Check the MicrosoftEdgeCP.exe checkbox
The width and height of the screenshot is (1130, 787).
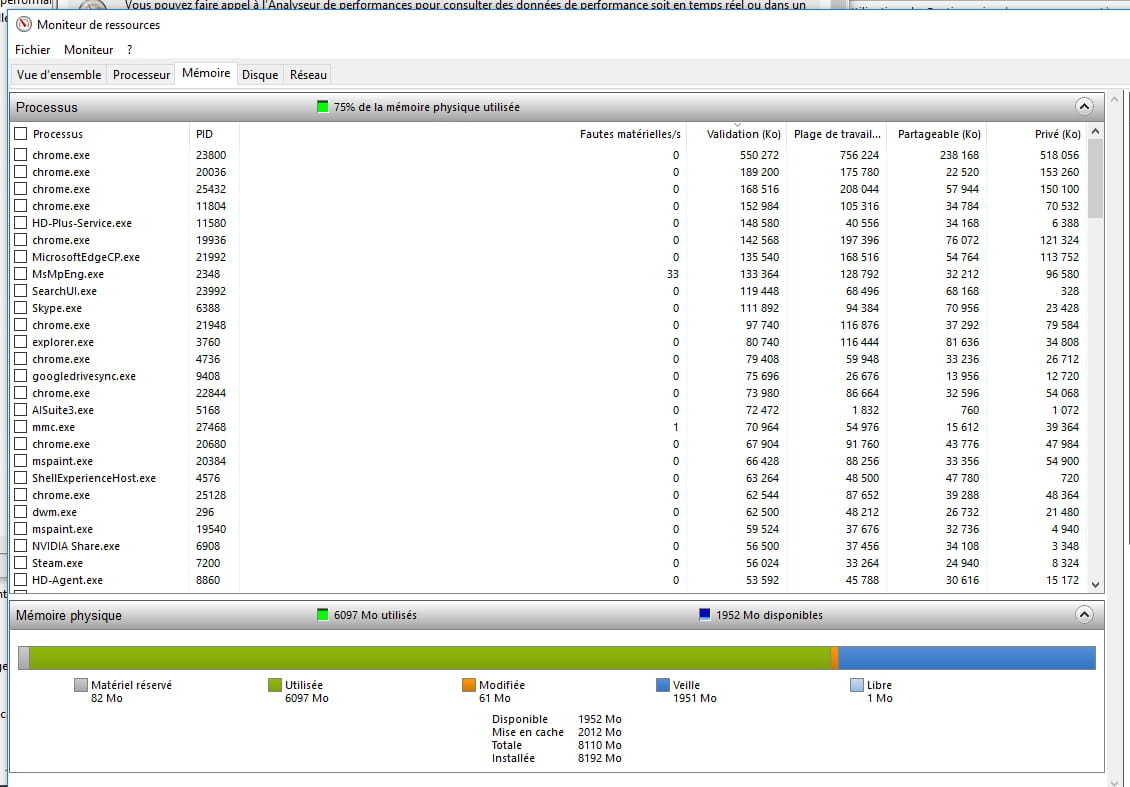coord(21,257)
